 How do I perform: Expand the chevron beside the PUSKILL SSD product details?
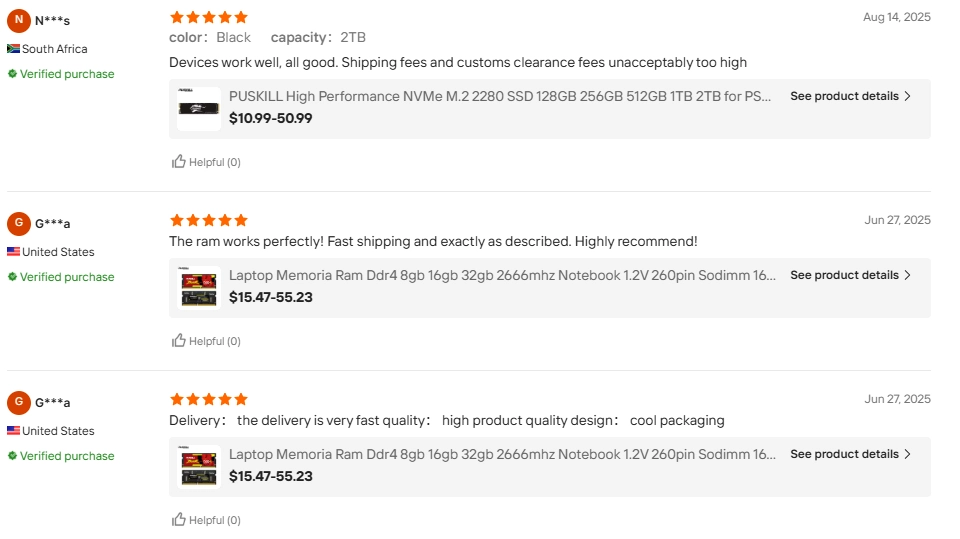907,97
